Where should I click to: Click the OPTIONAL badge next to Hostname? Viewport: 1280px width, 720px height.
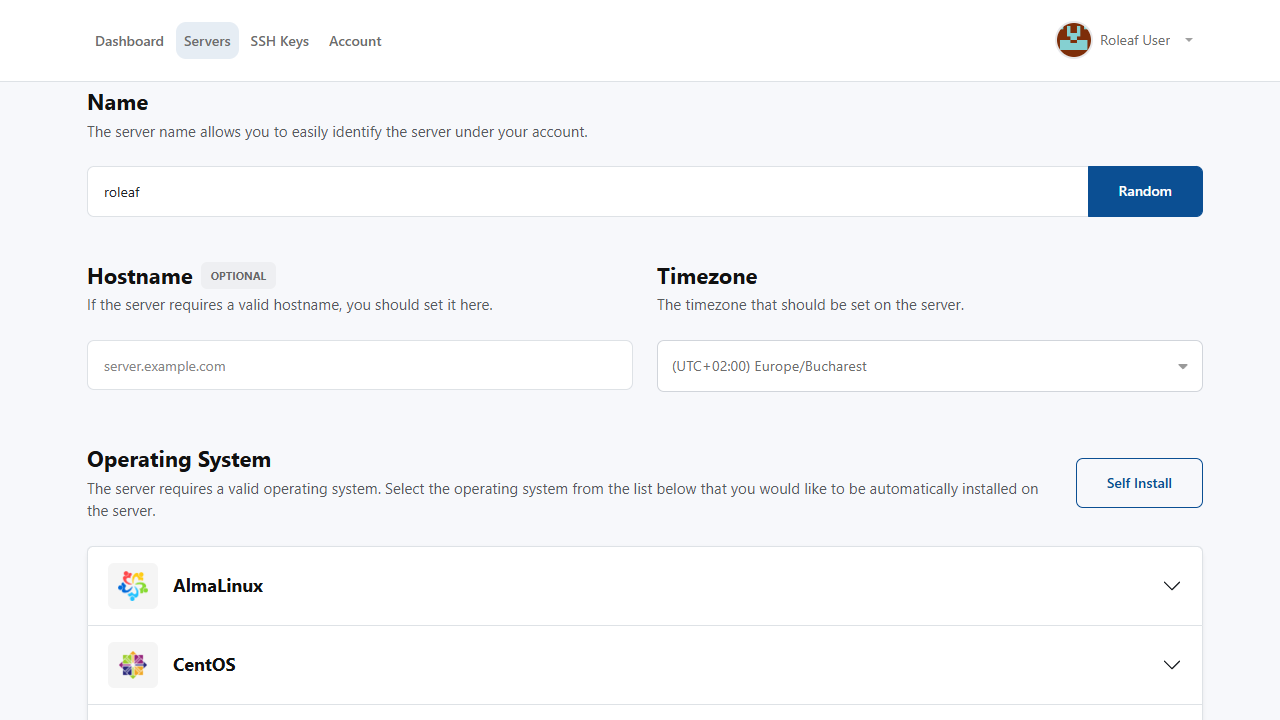point(238,276)
